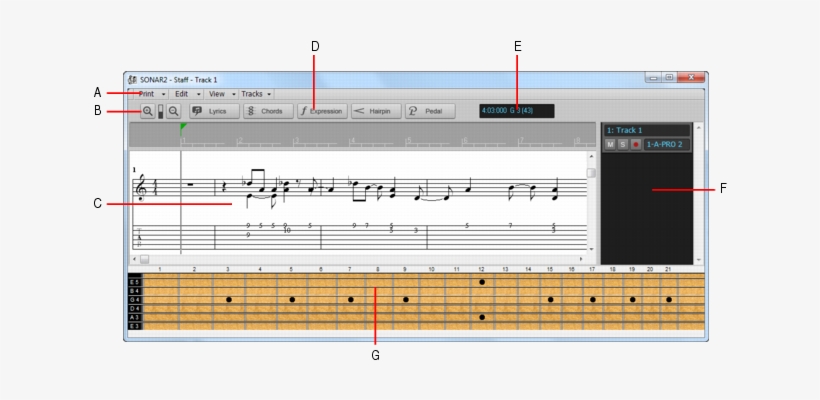Select the Pedal tool button
This screenshot has width=820, height=400.
(x=430, y=111)
